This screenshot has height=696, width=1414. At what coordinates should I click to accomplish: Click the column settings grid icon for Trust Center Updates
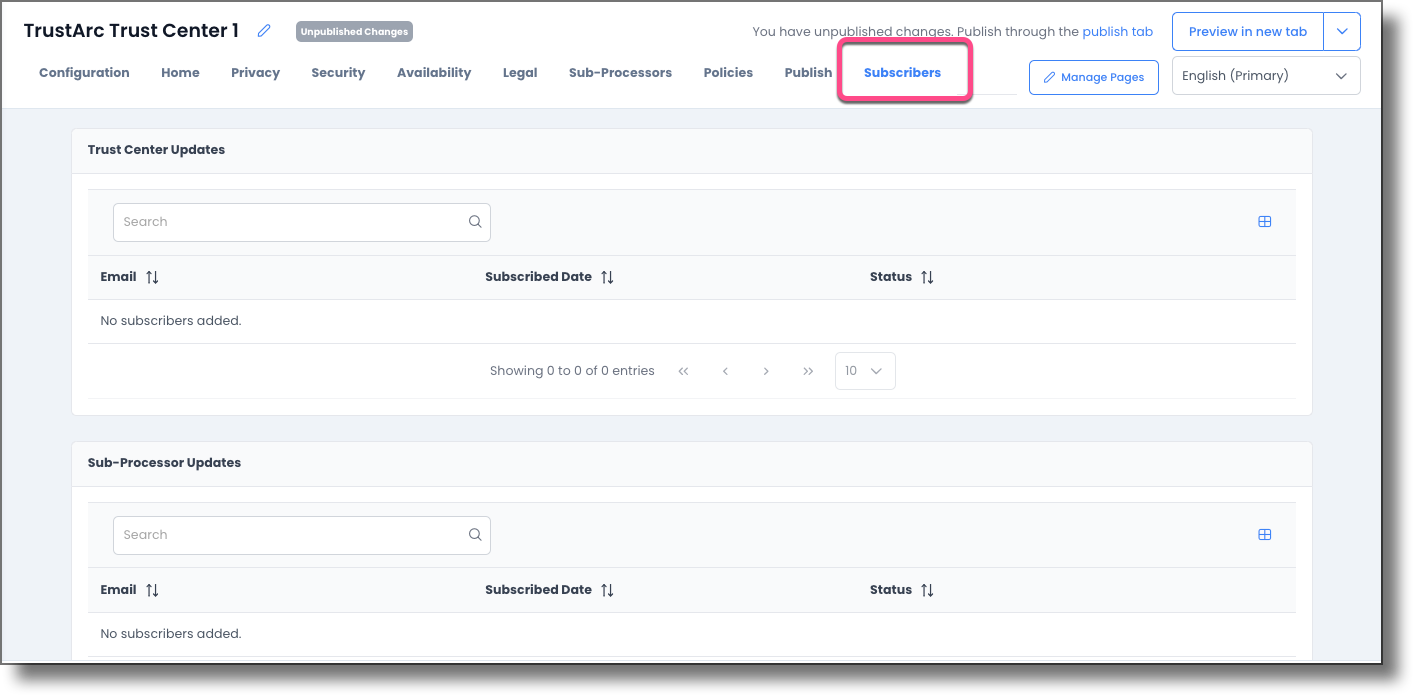pyautogui.click(x=1264, y=221)
